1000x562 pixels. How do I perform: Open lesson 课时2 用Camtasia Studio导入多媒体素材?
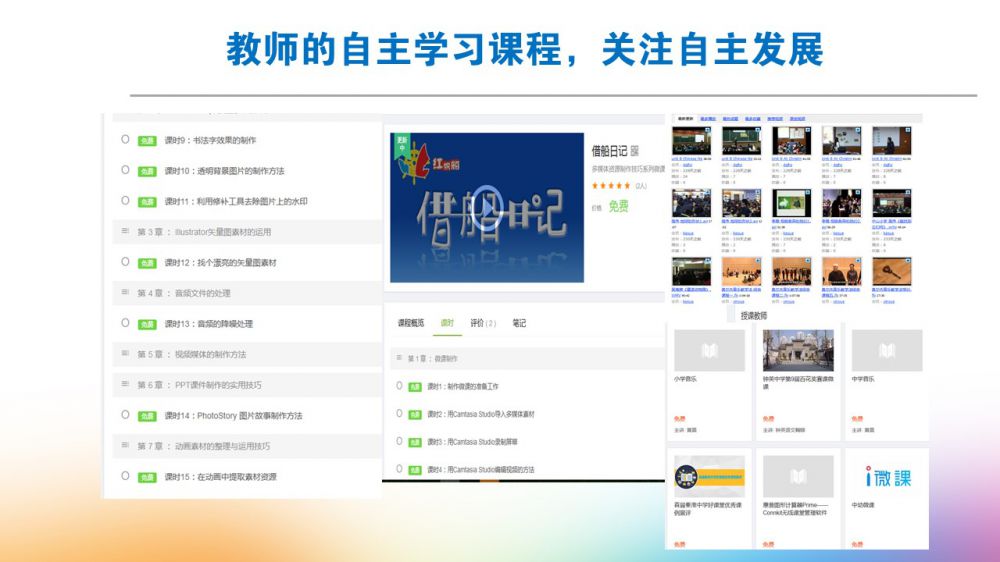tap(481, 414)
